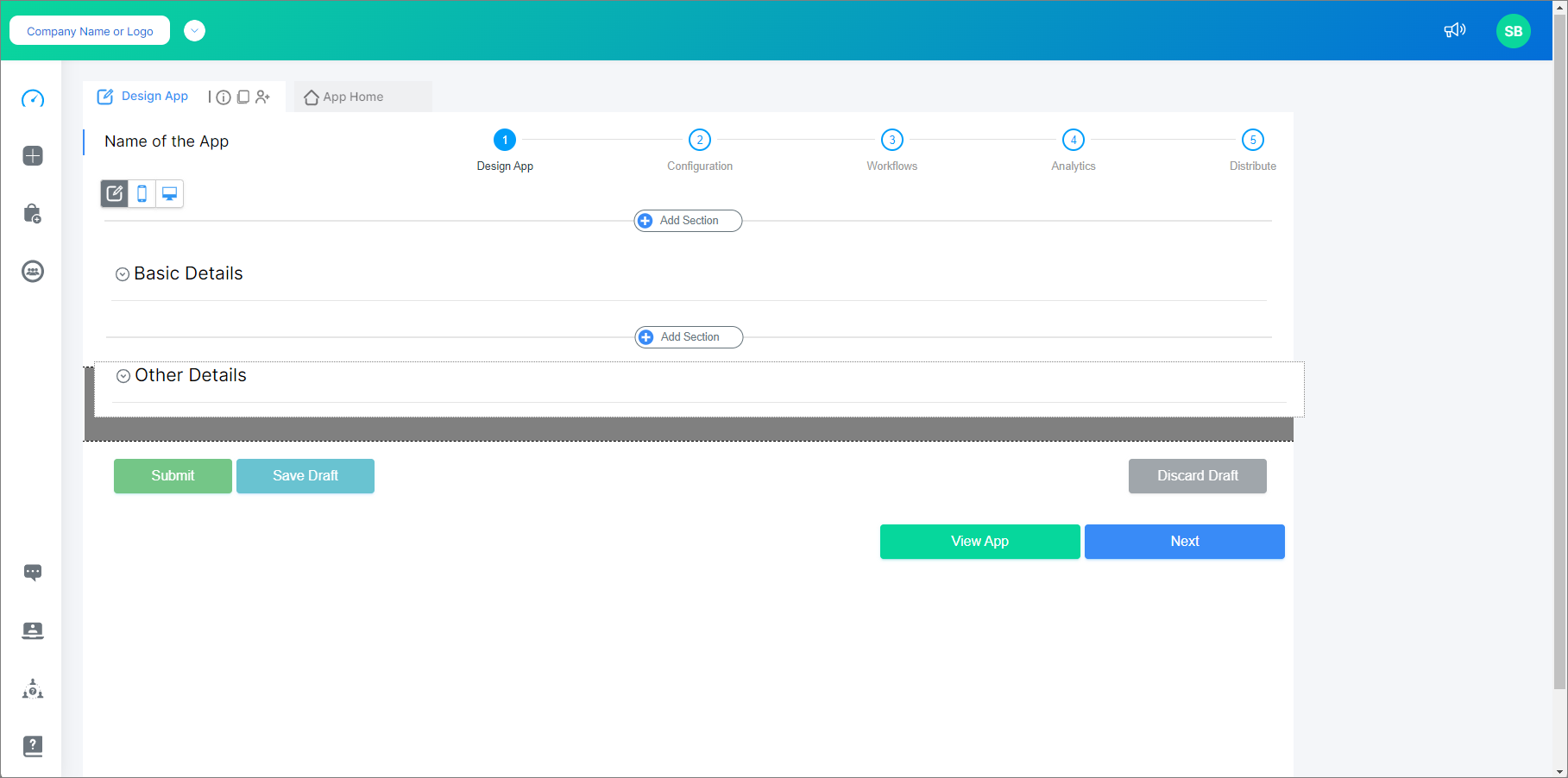Select the dashboard icon in the left sidebar
The height and width of the screenshot is (778, 1568).
point(32,98)
